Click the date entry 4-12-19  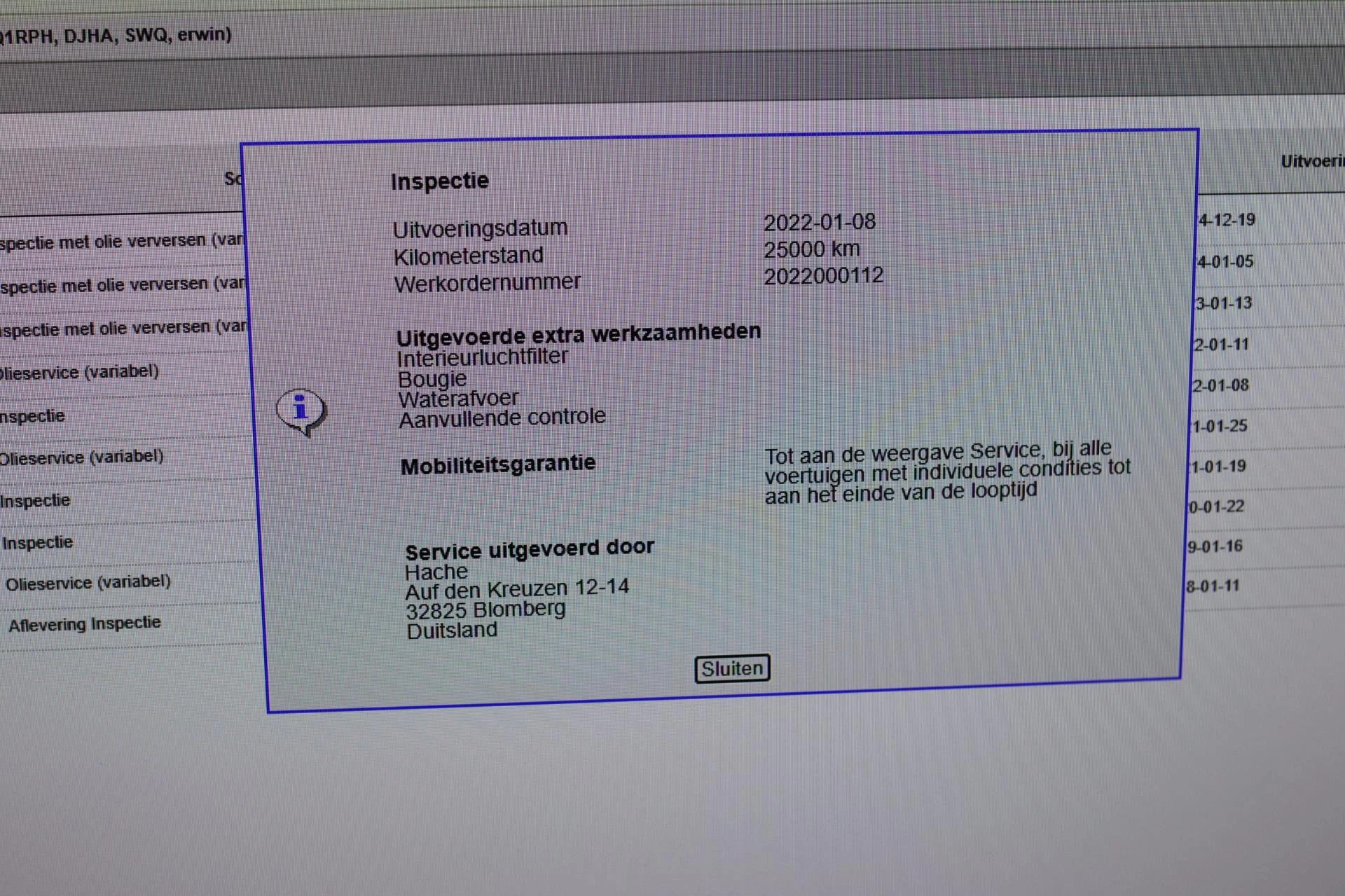click(1226, 220)
